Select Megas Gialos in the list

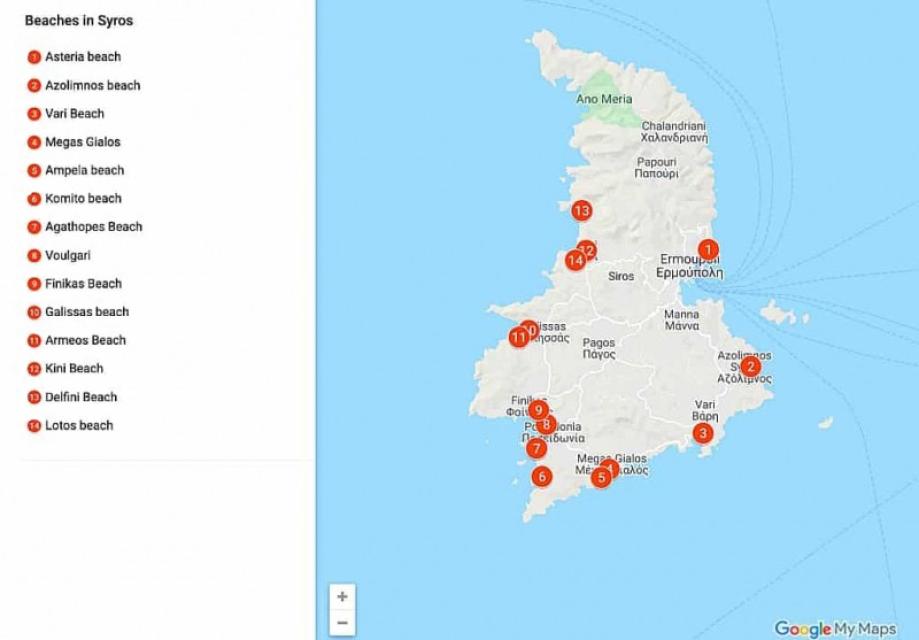coord(82,142)
